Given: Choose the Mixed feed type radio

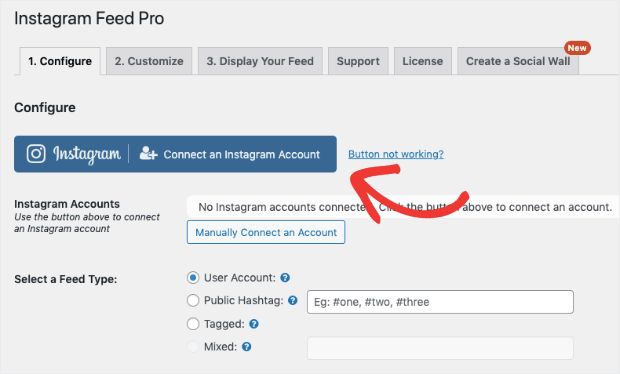Looking at the screenshot, I should pos(193,347).
